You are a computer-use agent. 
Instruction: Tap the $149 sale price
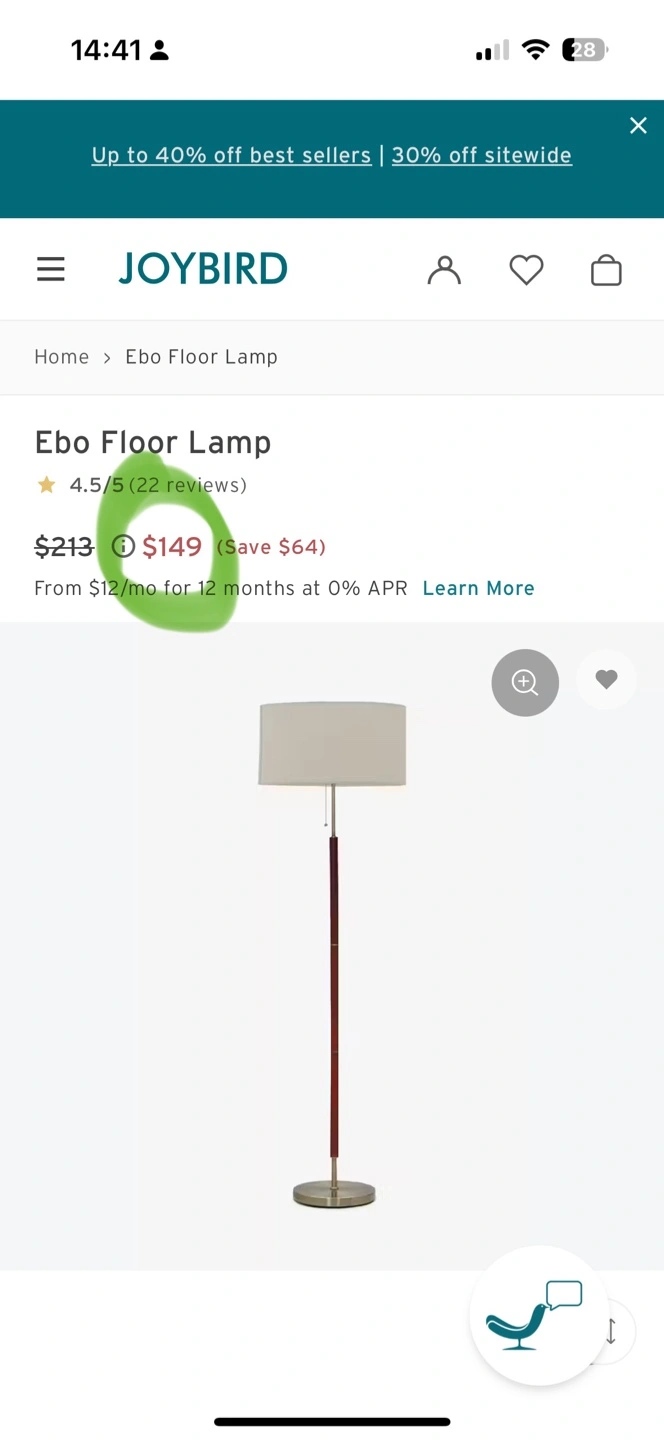[172, 546]
